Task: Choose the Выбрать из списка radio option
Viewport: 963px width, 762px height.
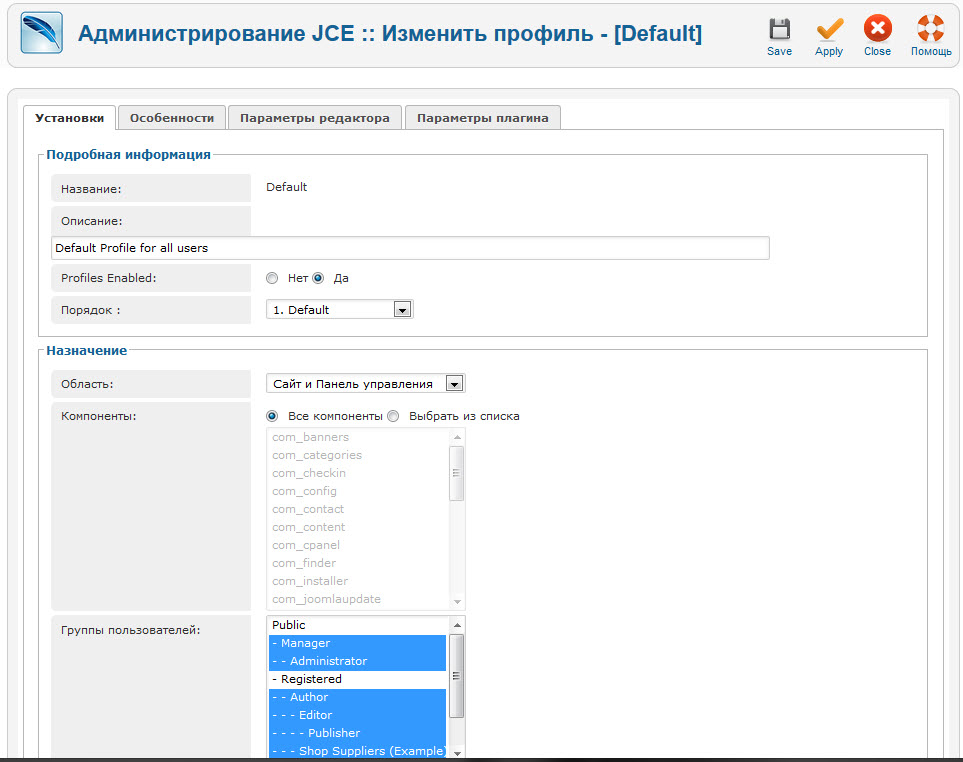Action: click(x=393, y=416)
